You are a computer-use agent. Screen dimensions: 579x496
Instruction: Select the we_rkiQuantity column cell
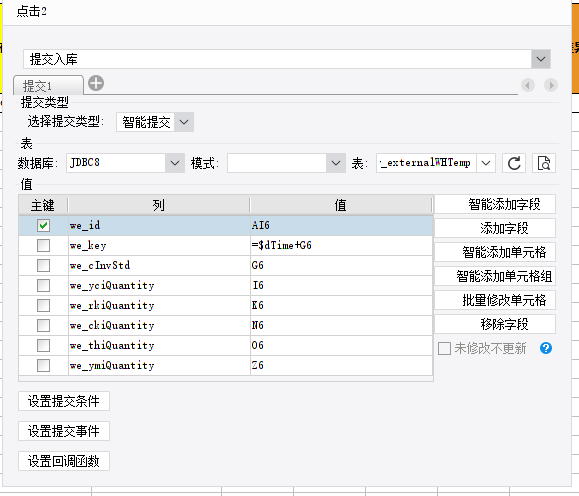point(159,305)
